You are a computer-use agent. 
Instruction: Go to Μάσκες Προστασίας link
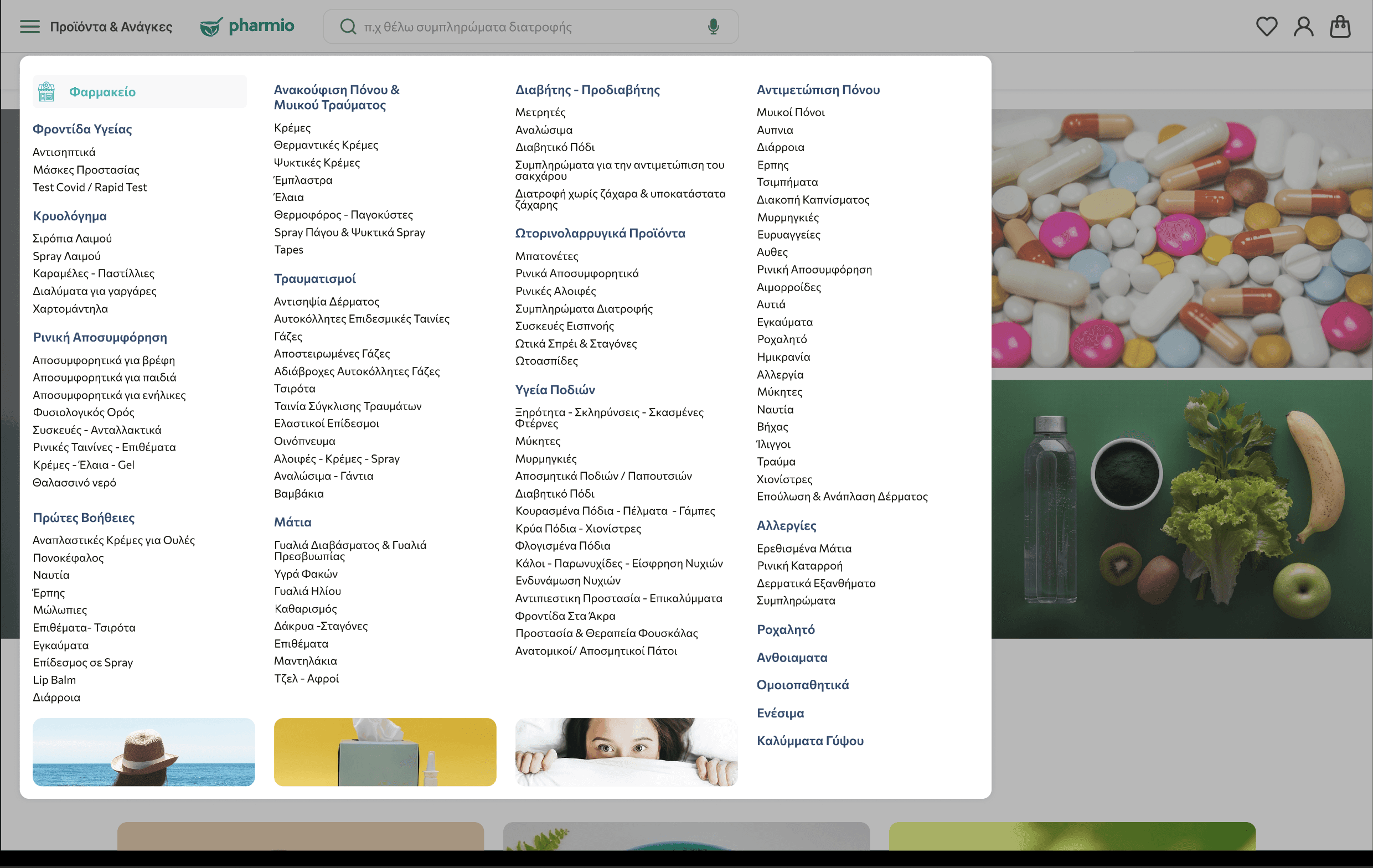coord(85,170)
